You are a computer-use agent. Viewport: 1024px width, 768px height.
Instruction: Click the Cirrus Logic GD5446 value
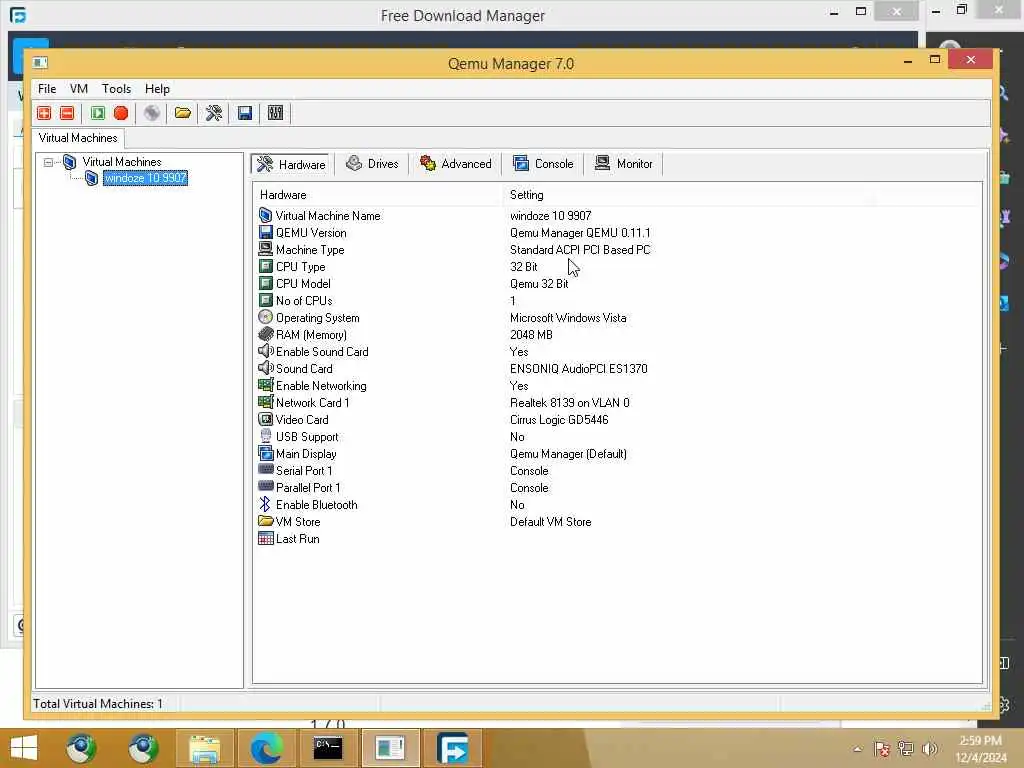pos(559,419)
